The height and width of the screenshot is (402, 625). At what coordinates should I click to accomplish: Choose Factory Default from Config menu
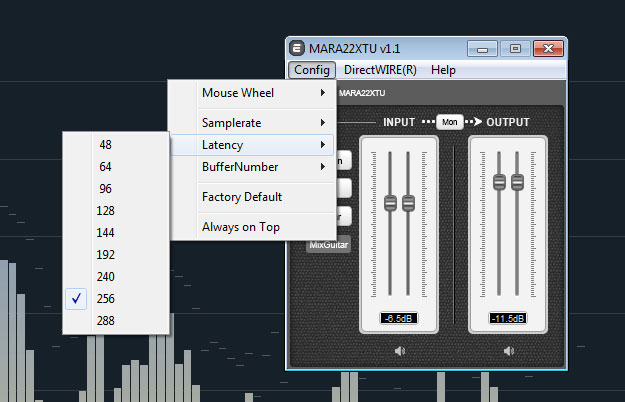tap(252, 197)
